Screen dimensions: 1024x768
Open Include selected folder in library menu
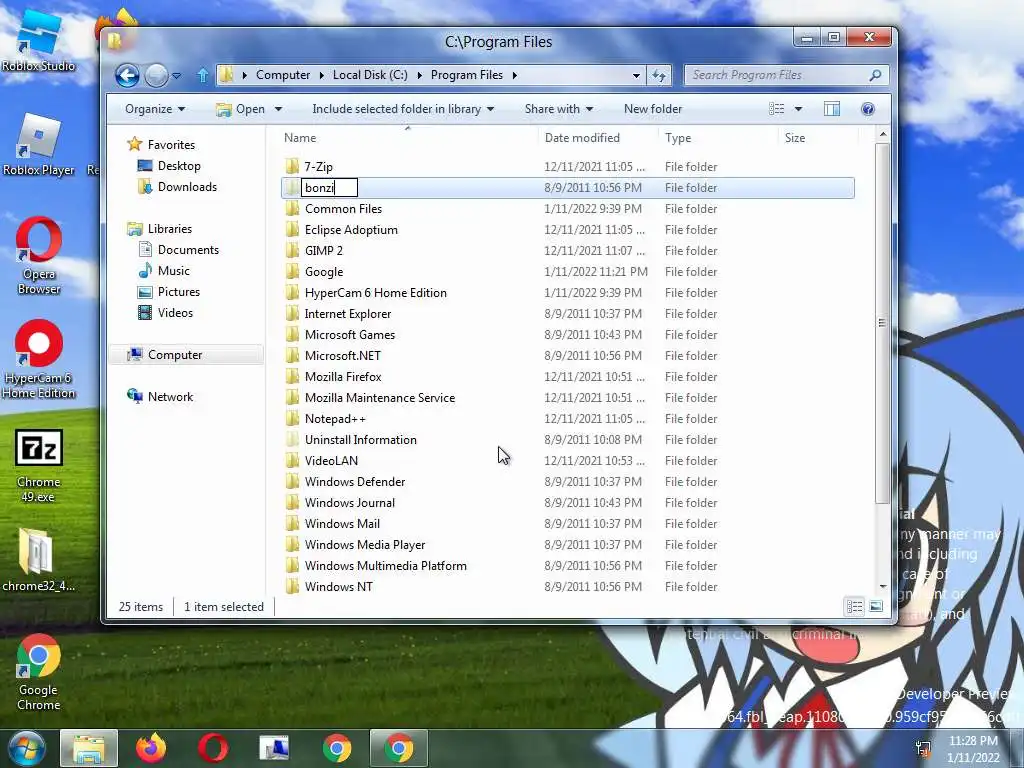(x=402, y=109)
